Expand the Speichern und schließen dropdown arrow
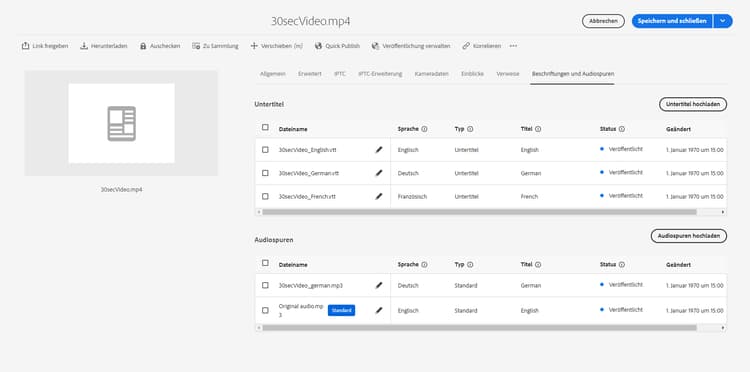 coord(723,21)
